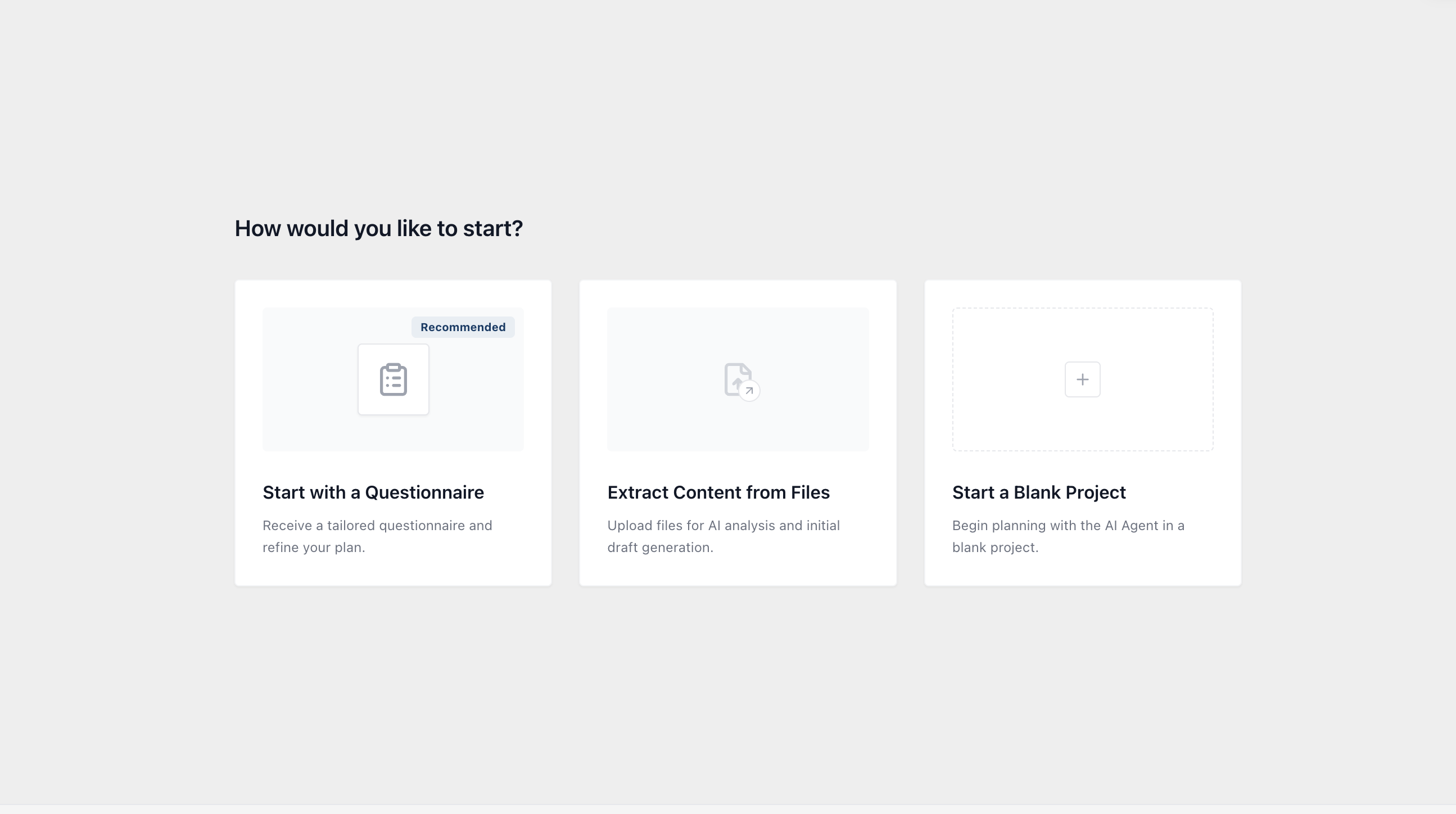Viewport: 1456px width, 814px height.
Task: Select the questionnaire icon inside the Recommended card
Action: [x=393, y=379]
